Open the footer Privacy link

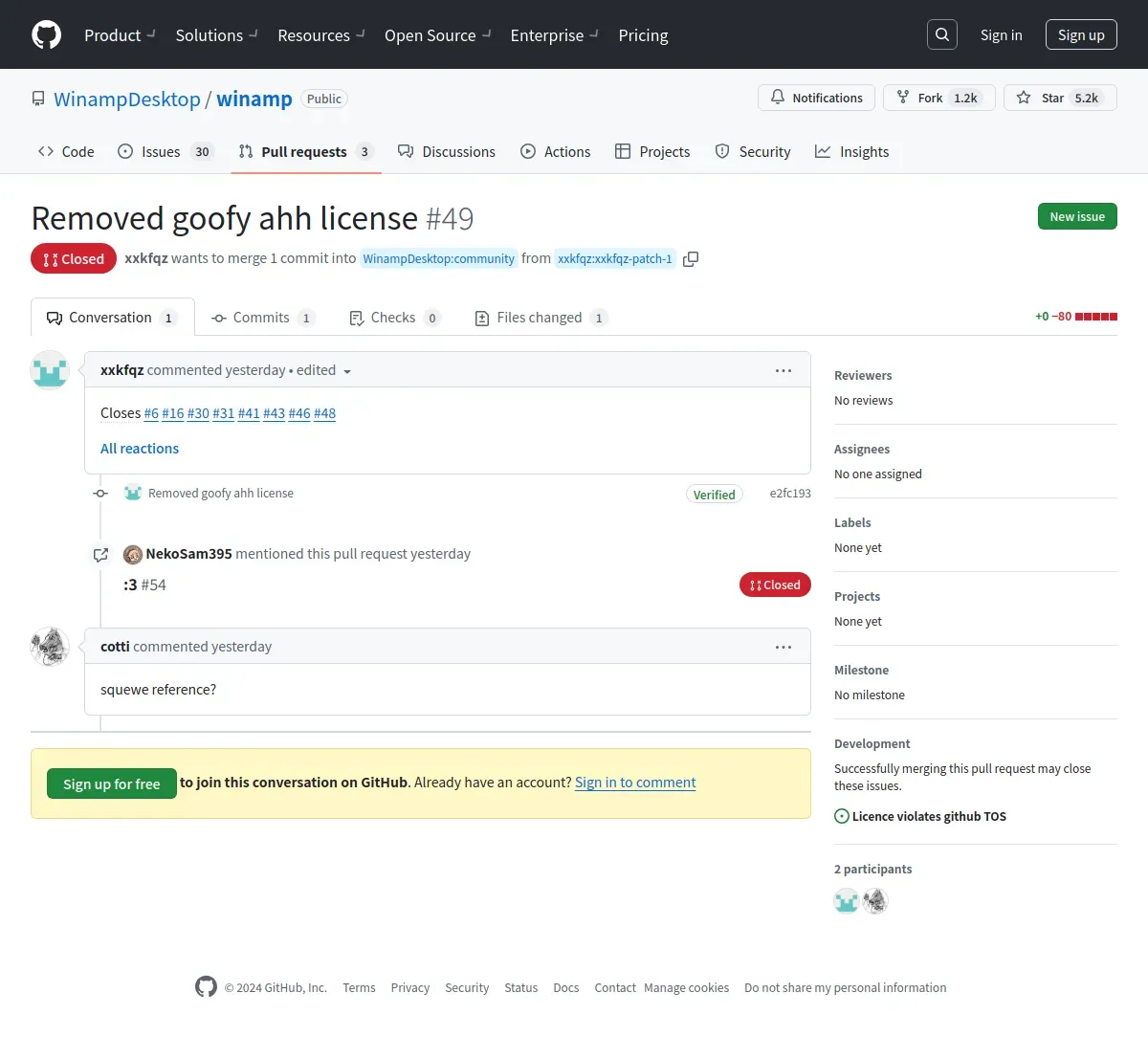pyautogui.click(x=409, y=987)
